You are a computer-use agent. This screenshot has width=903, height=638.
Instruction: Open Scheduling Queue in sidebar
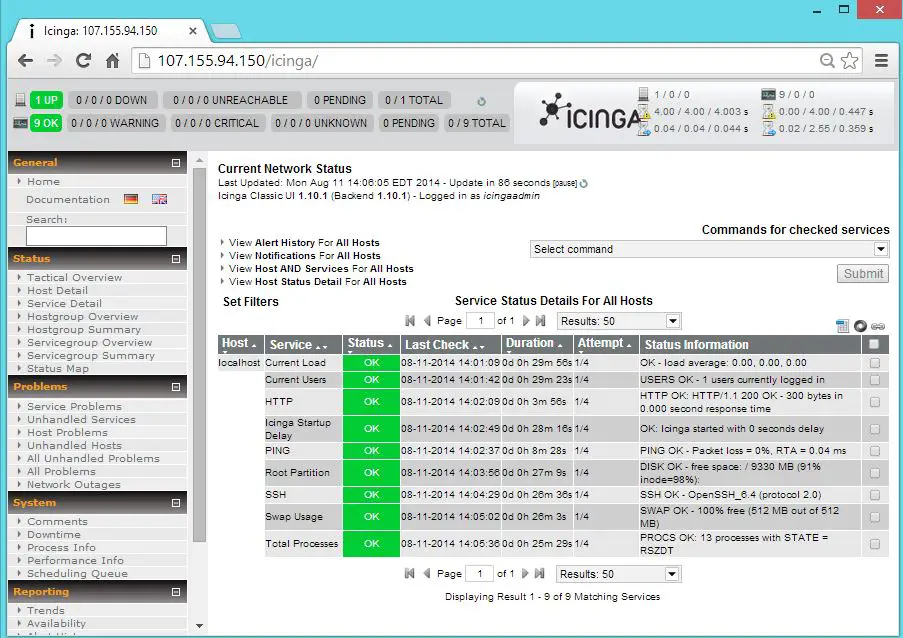pyautogui.click(x=77, y=574)
